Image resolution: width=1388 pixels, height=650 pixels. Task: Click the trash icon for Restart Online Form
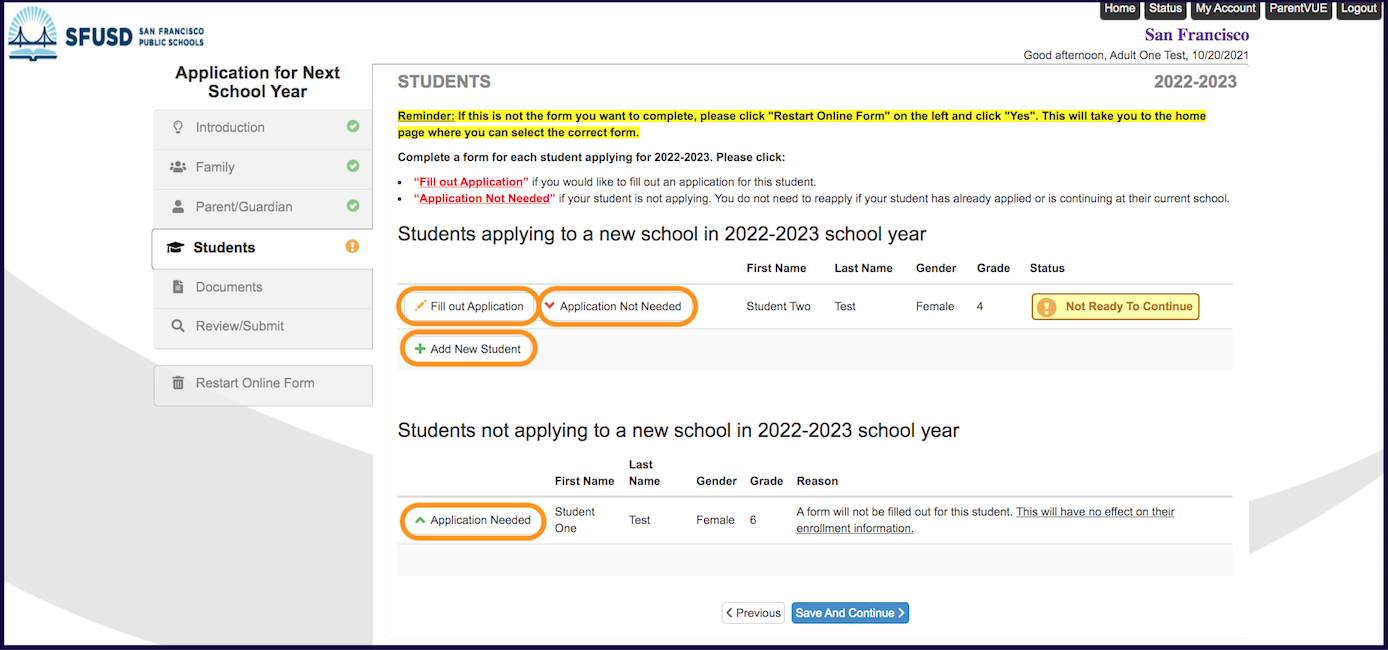[x=178, y=383]
